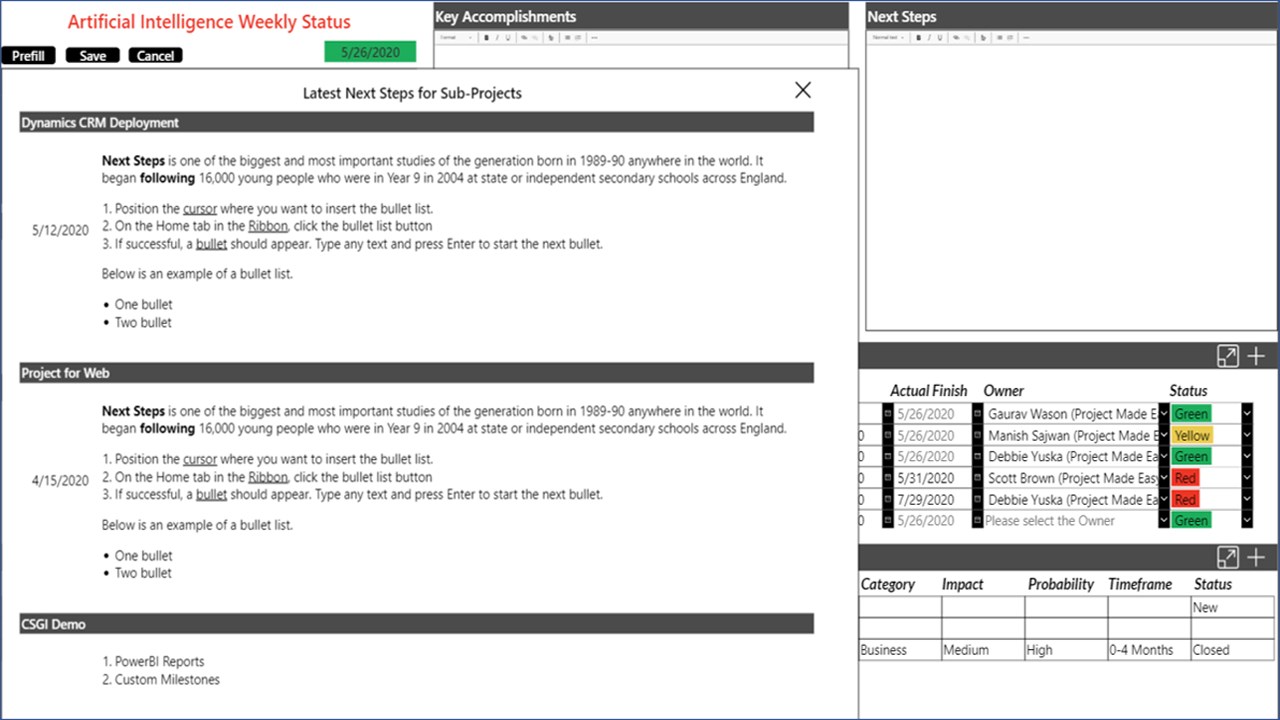
Task: Click the Save button
Action: (93, 56)
